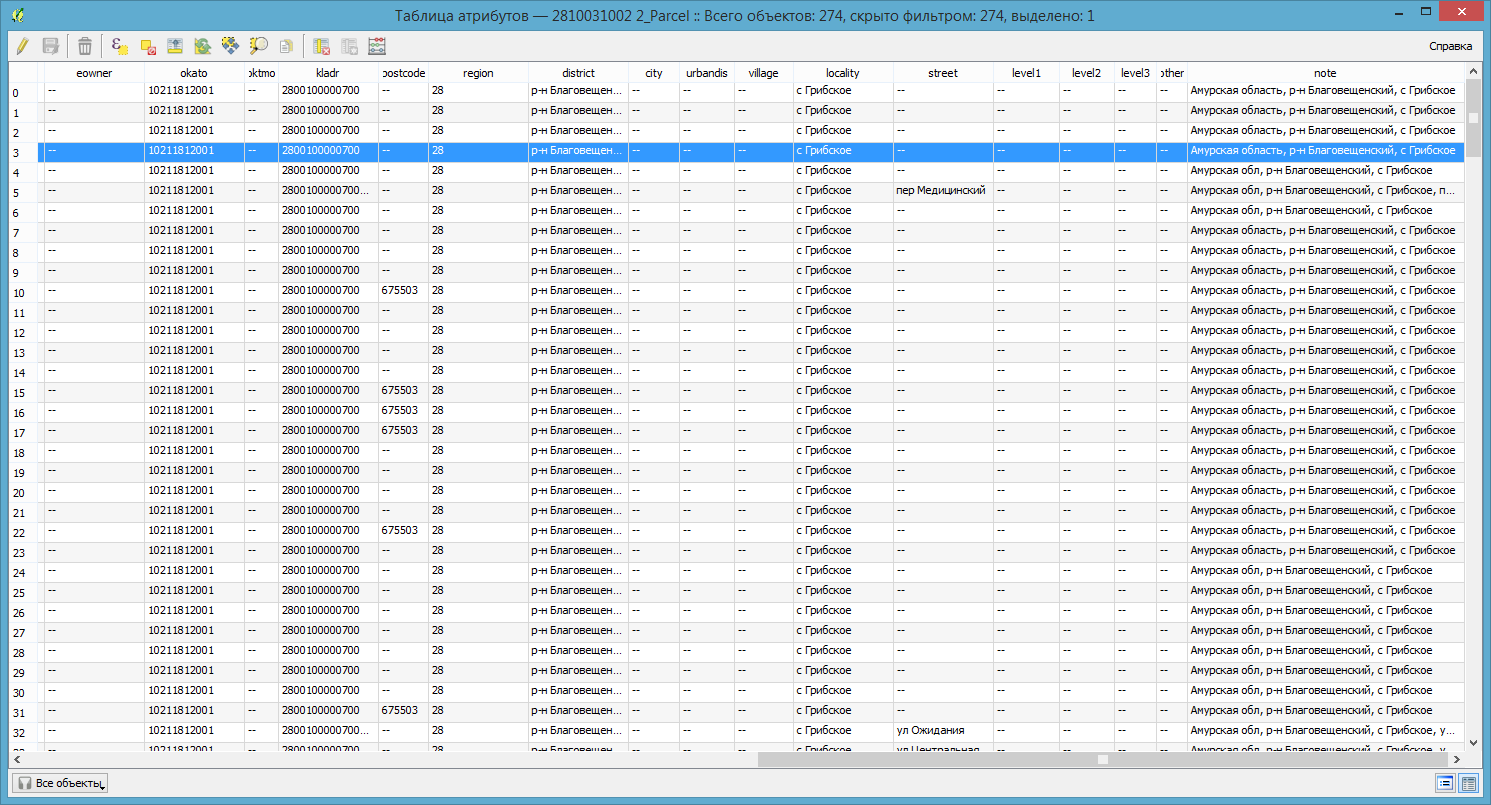Deselect all features using the toolbar icon
The height and width of the screenshot is (805, 1491).
(147, 46)
